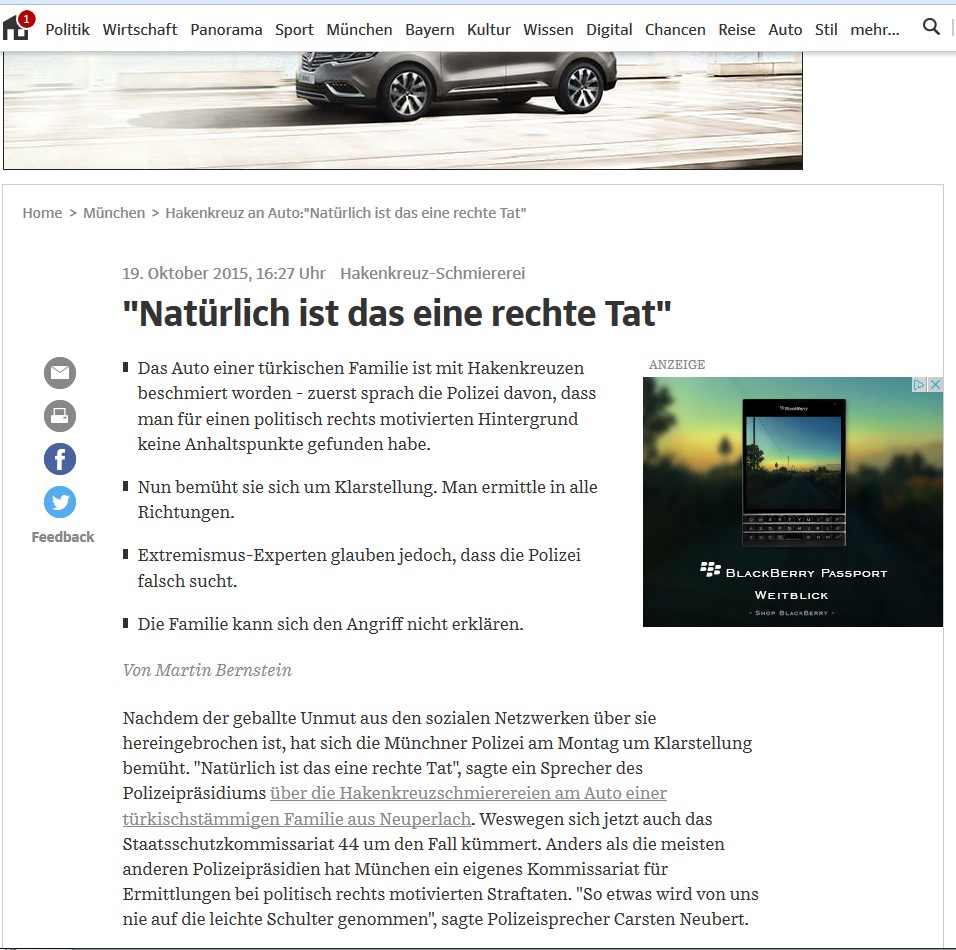Click the München breadcrumb link

coord(114,213)
